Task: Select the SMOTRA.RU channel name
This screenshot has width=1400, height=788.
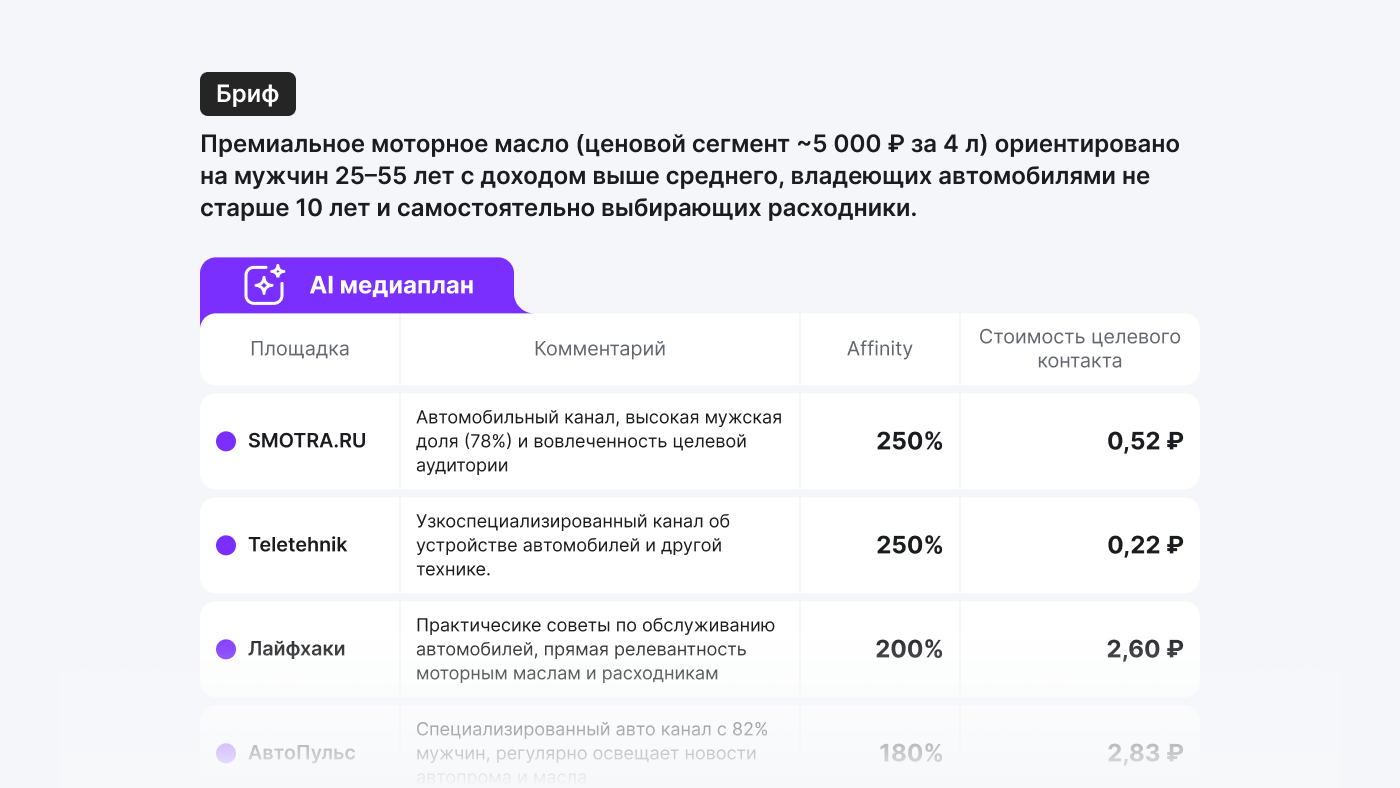Action: coord(307,441)
